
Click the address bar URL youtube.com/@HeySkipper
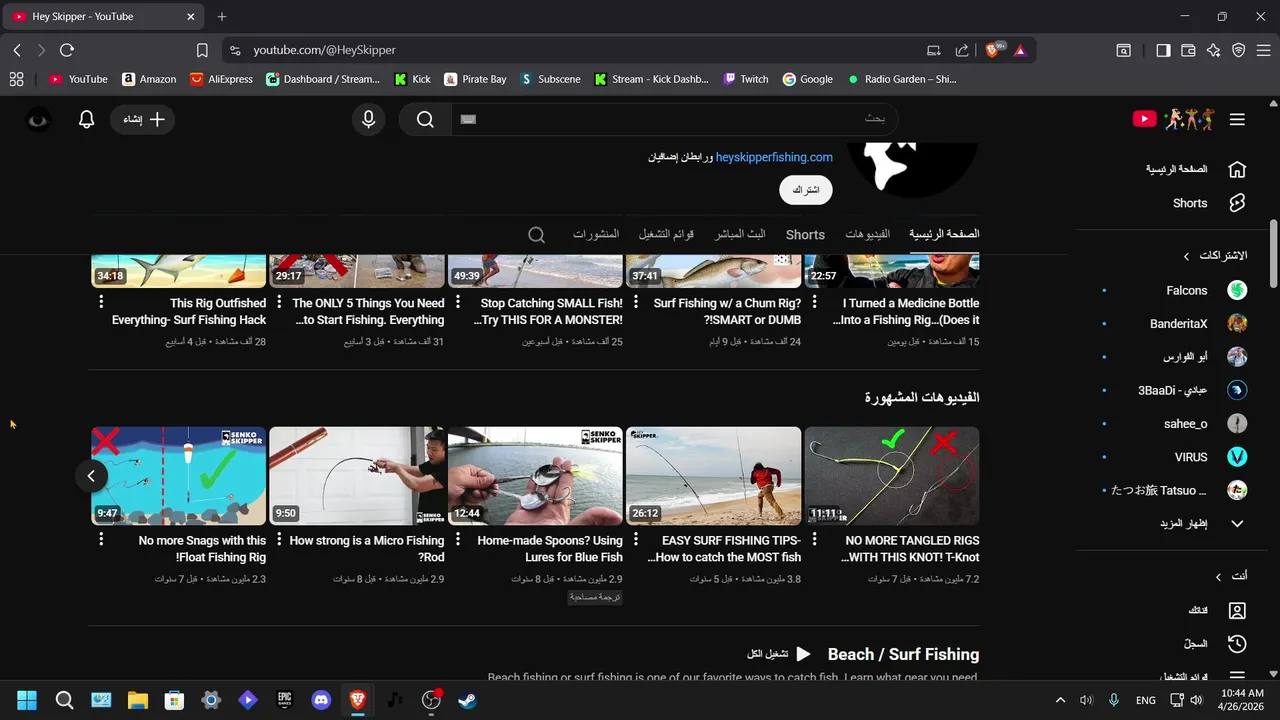tap(324, 50)
